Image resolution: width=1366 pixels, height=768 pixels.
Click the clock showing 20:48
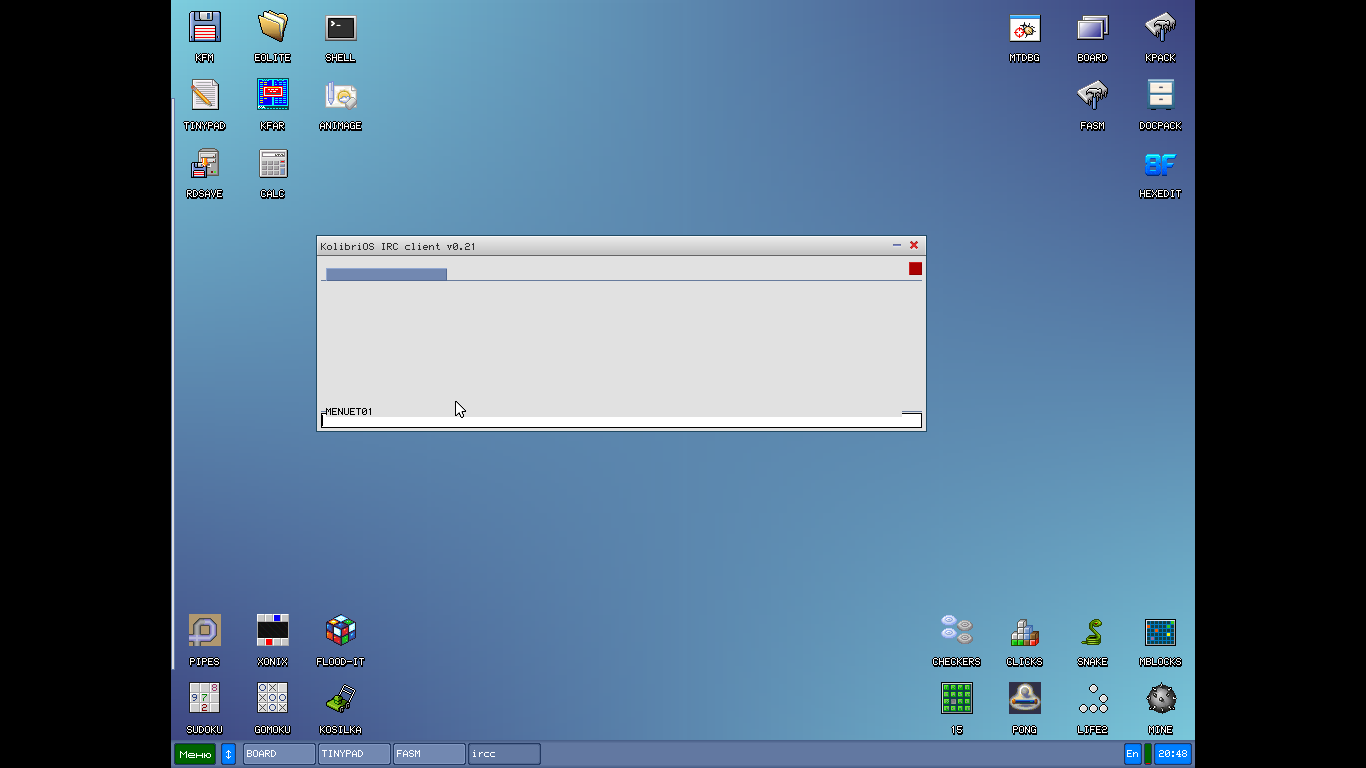pyautogui.click(x=1173, y=754)
